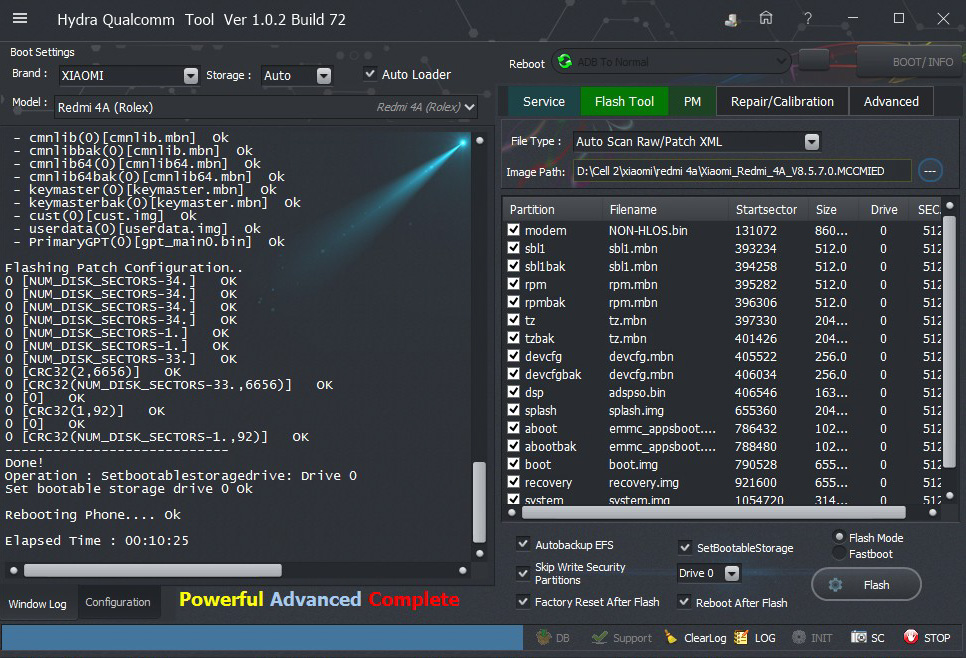Uncheck Factory Reset After Flash
Viewport: 966px width, 658px height.
(523, 601)
